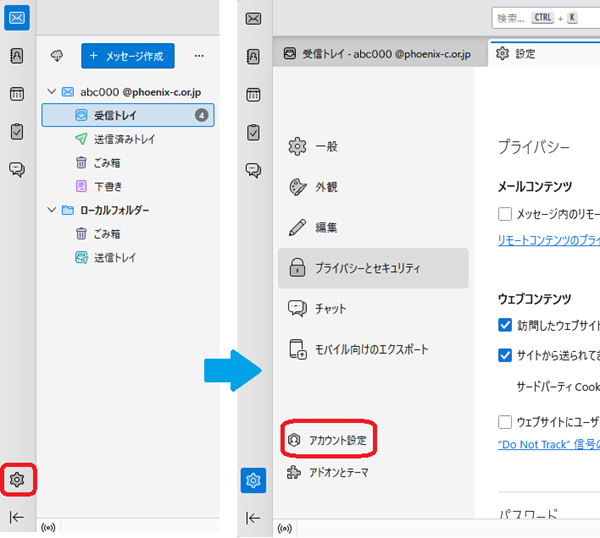Select プライバシーとセキュリティ settings category

372,268
